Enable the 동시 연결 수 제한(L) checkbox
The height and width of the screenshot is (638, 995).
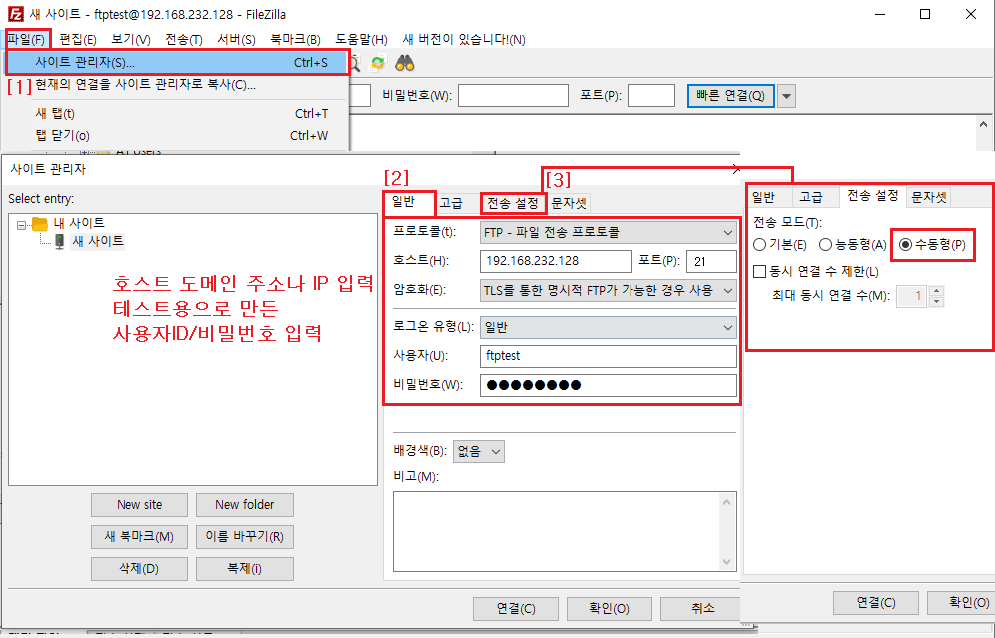[760, 272]
